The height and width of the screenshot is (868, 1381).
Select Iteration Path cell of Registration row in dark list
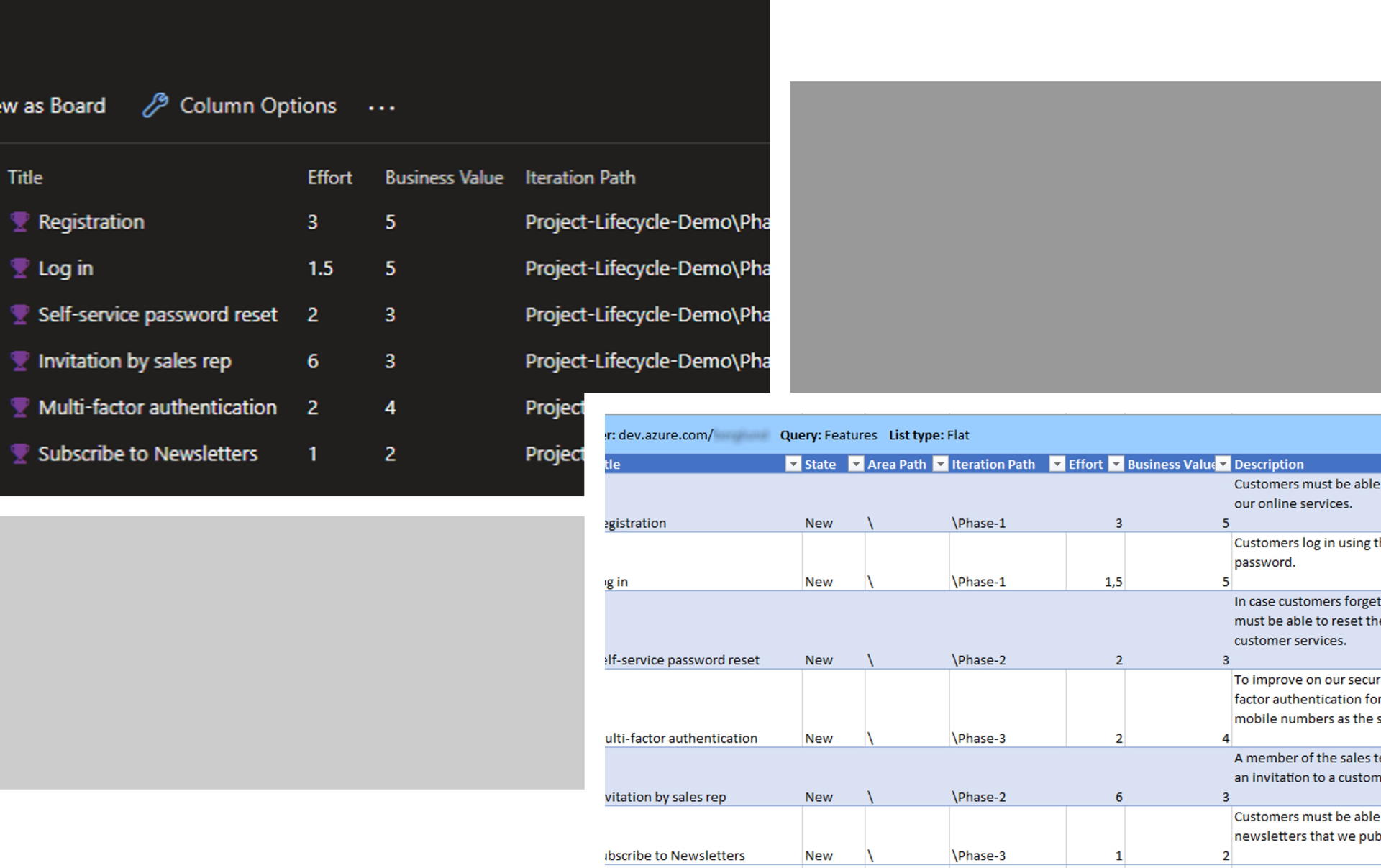(647, 222)
